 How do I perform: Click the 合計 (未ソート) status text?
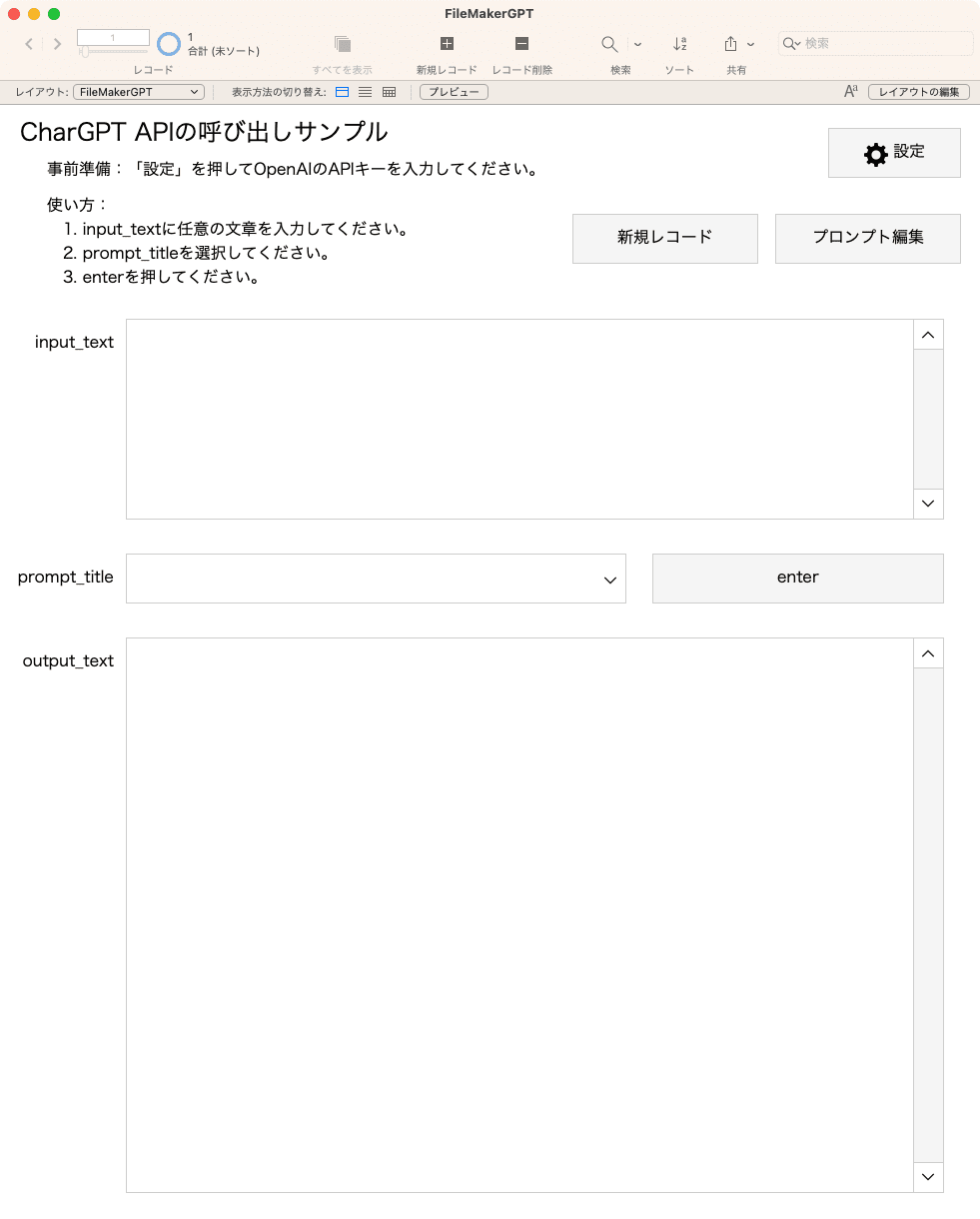point(224,51)
